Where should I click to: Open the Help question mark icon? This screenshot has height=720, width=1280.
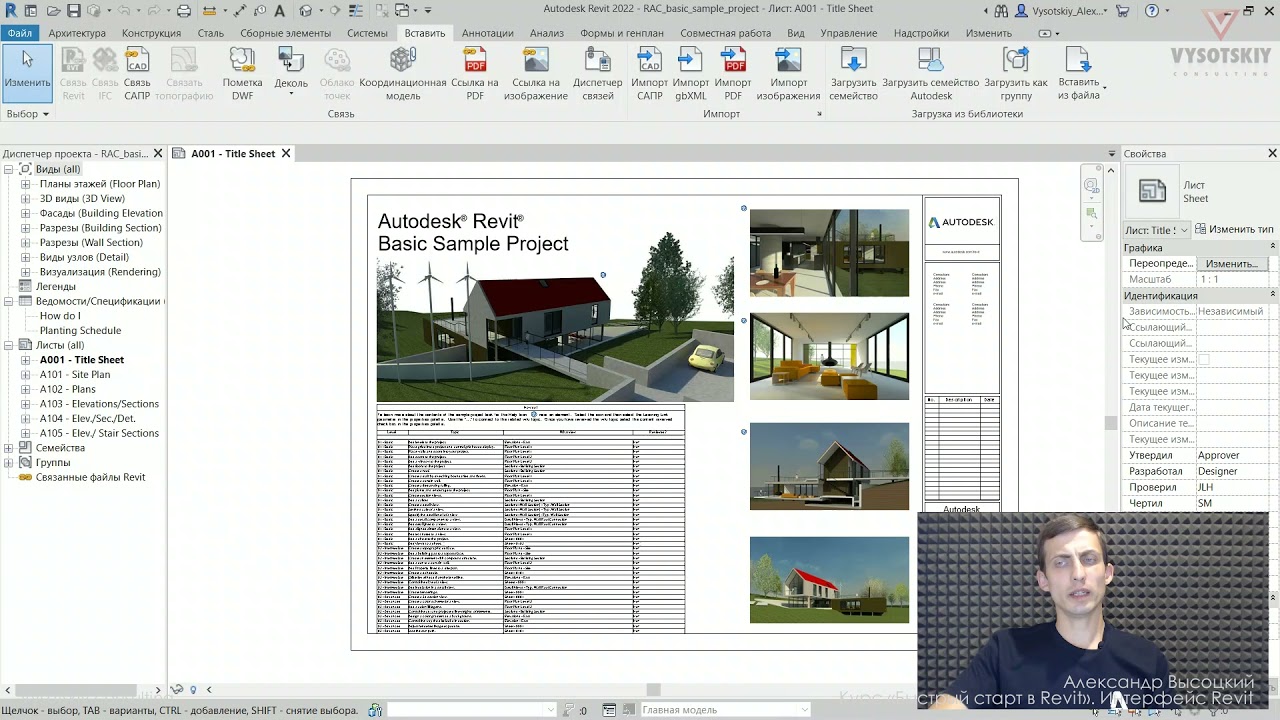click(1152, 11)
